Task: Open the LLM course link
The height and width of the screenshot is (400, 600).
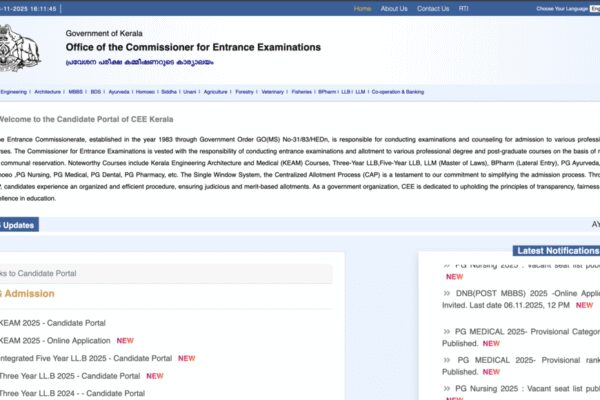Action: click(x=360, y=92)
